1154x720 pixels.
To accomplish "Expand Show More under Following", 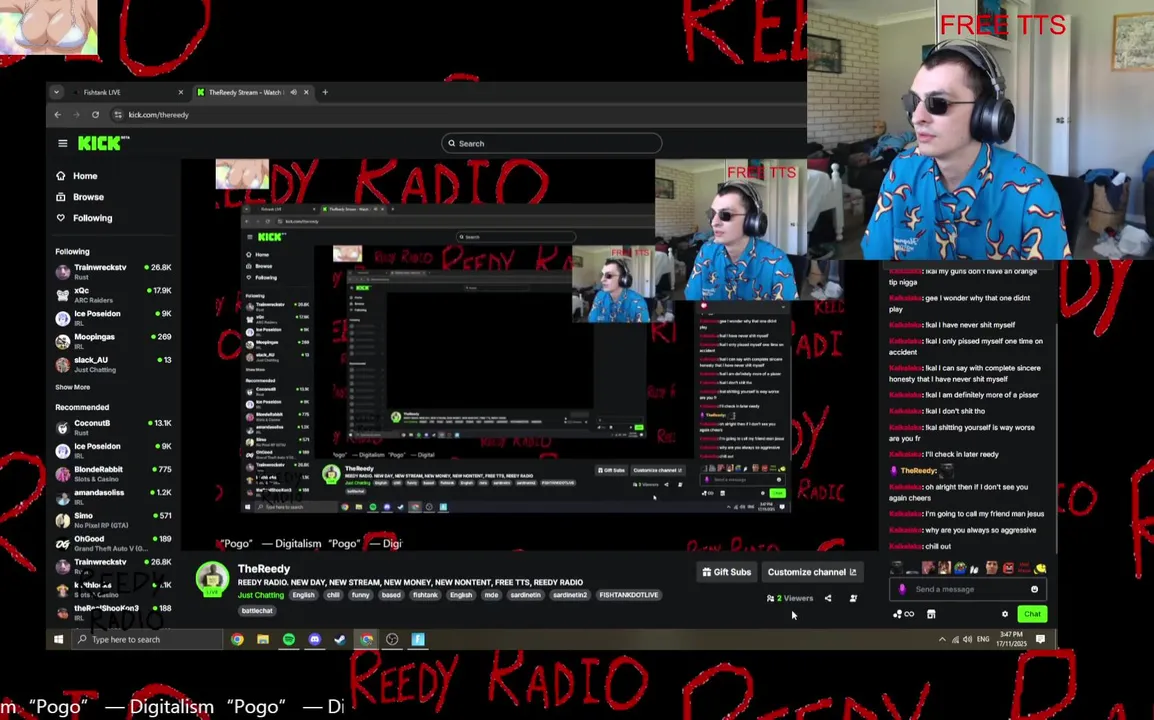I will [x=72, y=387].
